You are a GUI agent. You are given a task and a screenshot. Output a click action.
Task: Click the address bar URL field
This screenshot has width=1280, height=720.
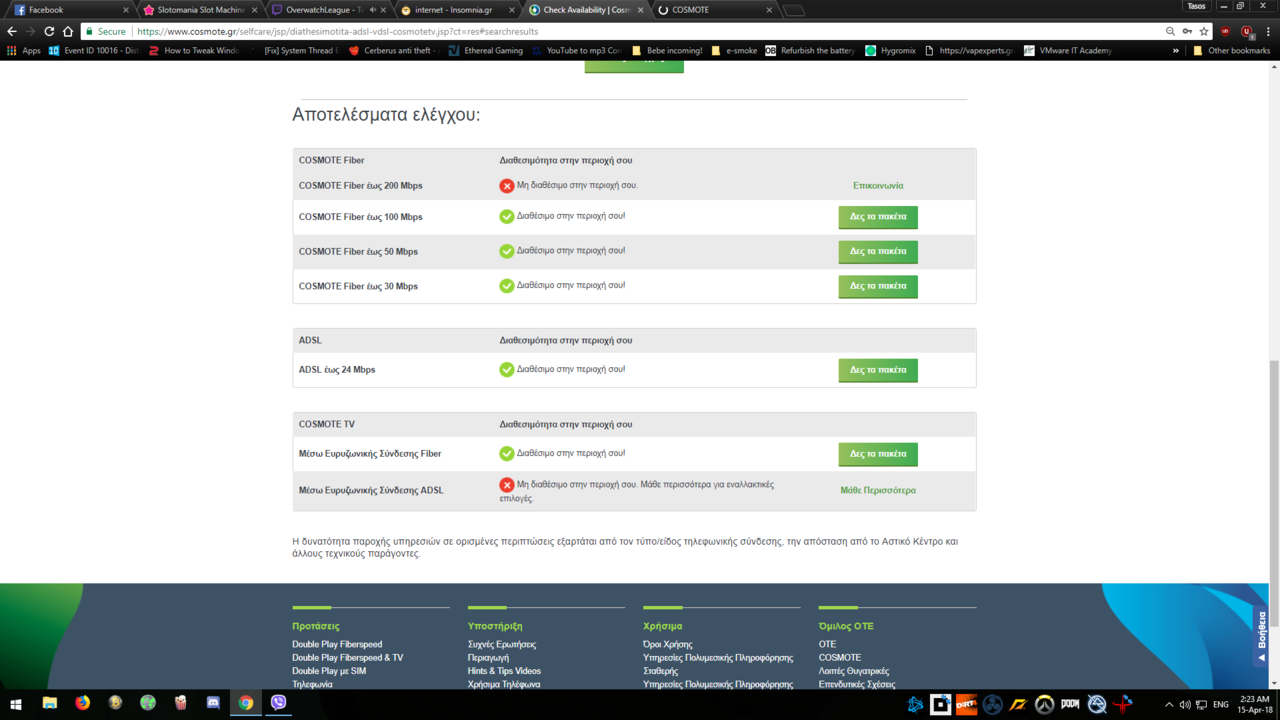(648, 31)
